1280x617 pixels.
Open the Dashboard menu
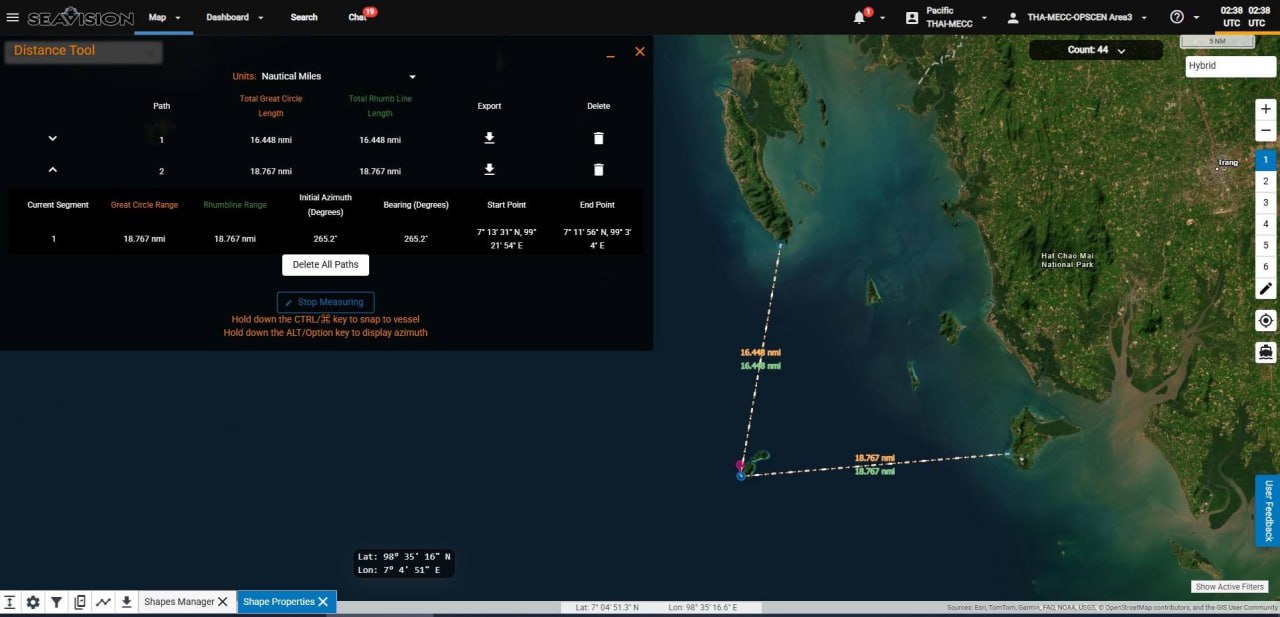tap(234, 17)
